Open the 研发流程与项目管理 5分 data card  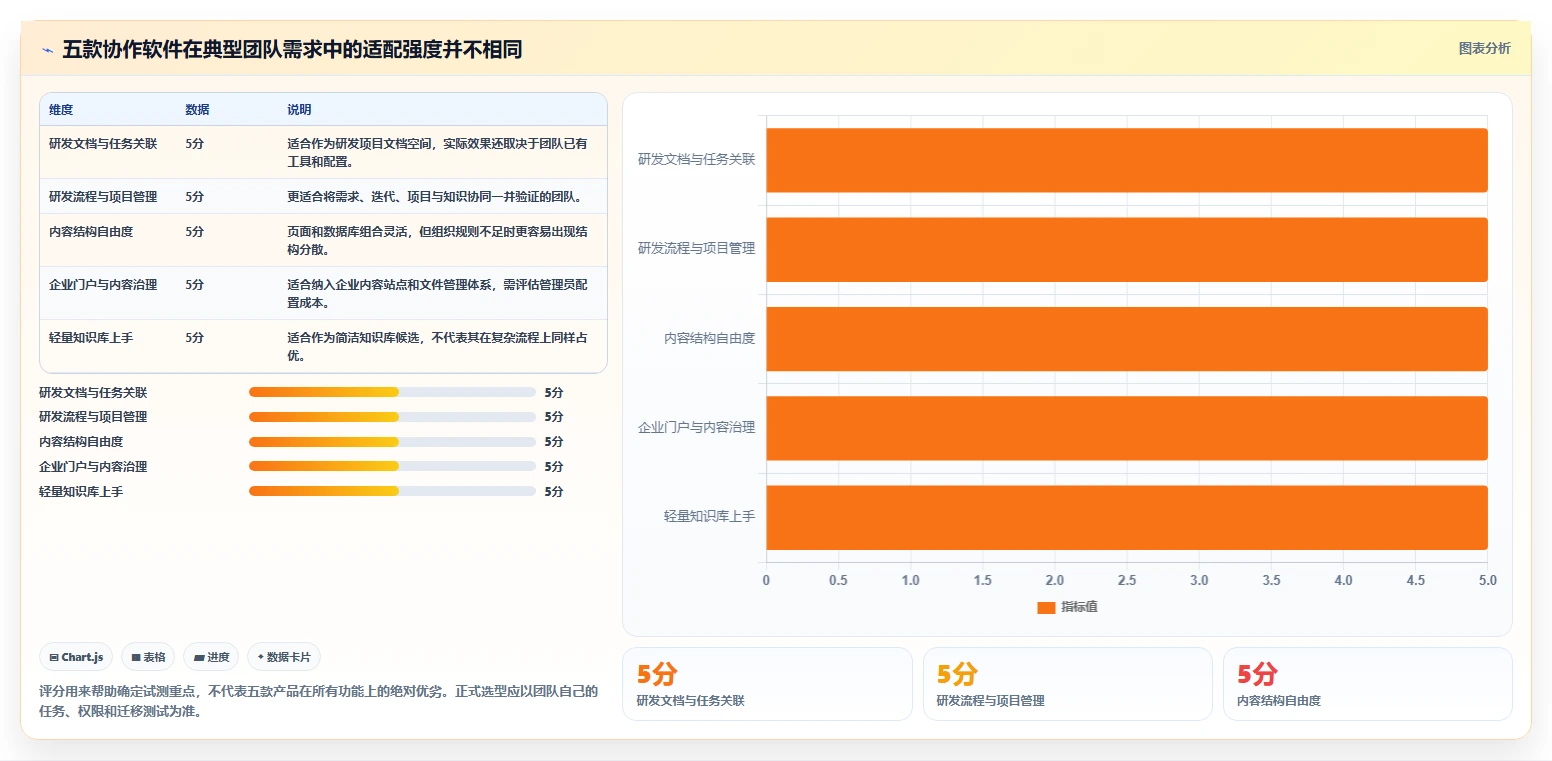coord(1067,684)
